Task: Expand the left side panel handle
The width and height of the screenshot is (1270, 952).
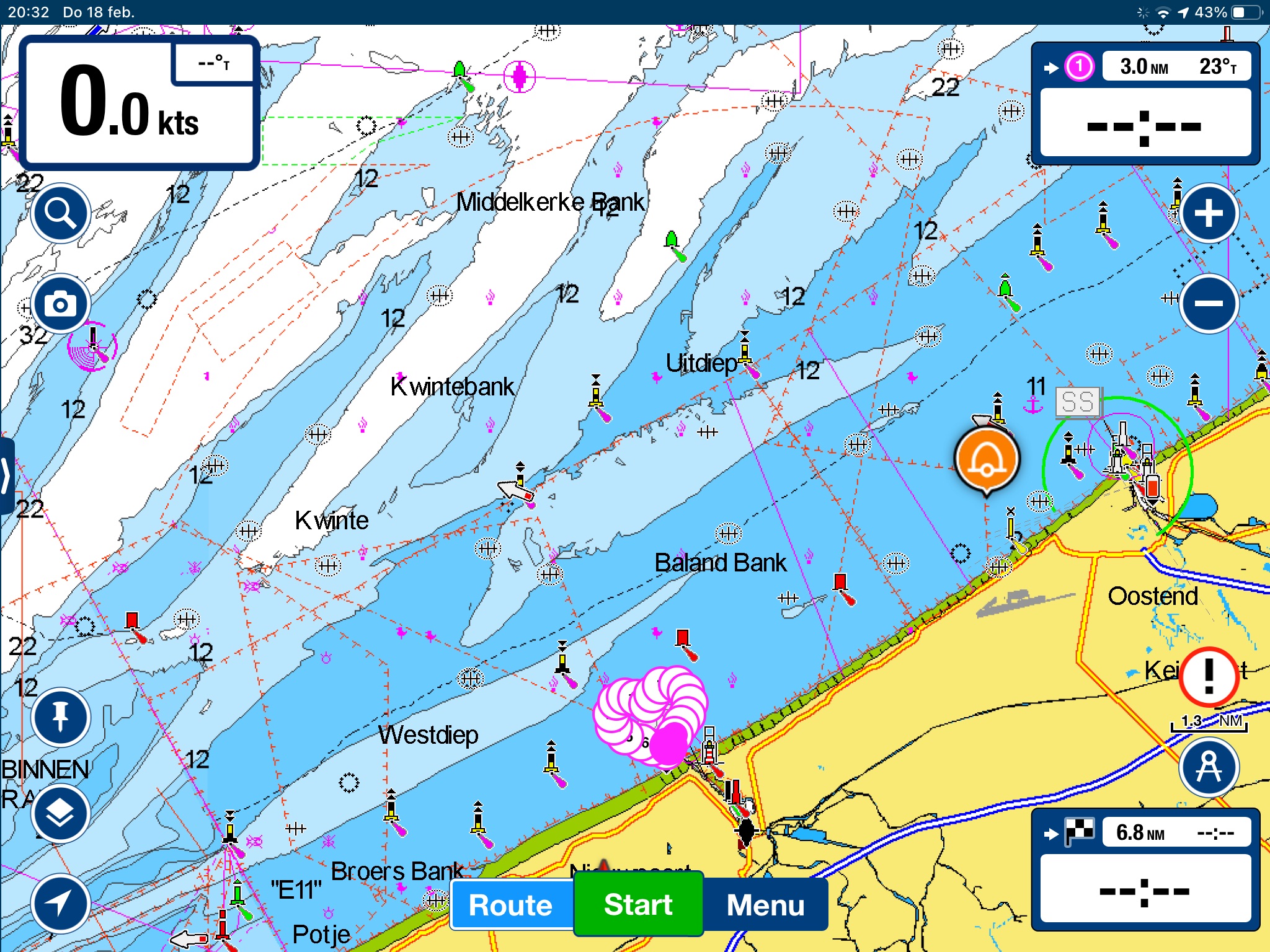Action: [x=6, y=476]
